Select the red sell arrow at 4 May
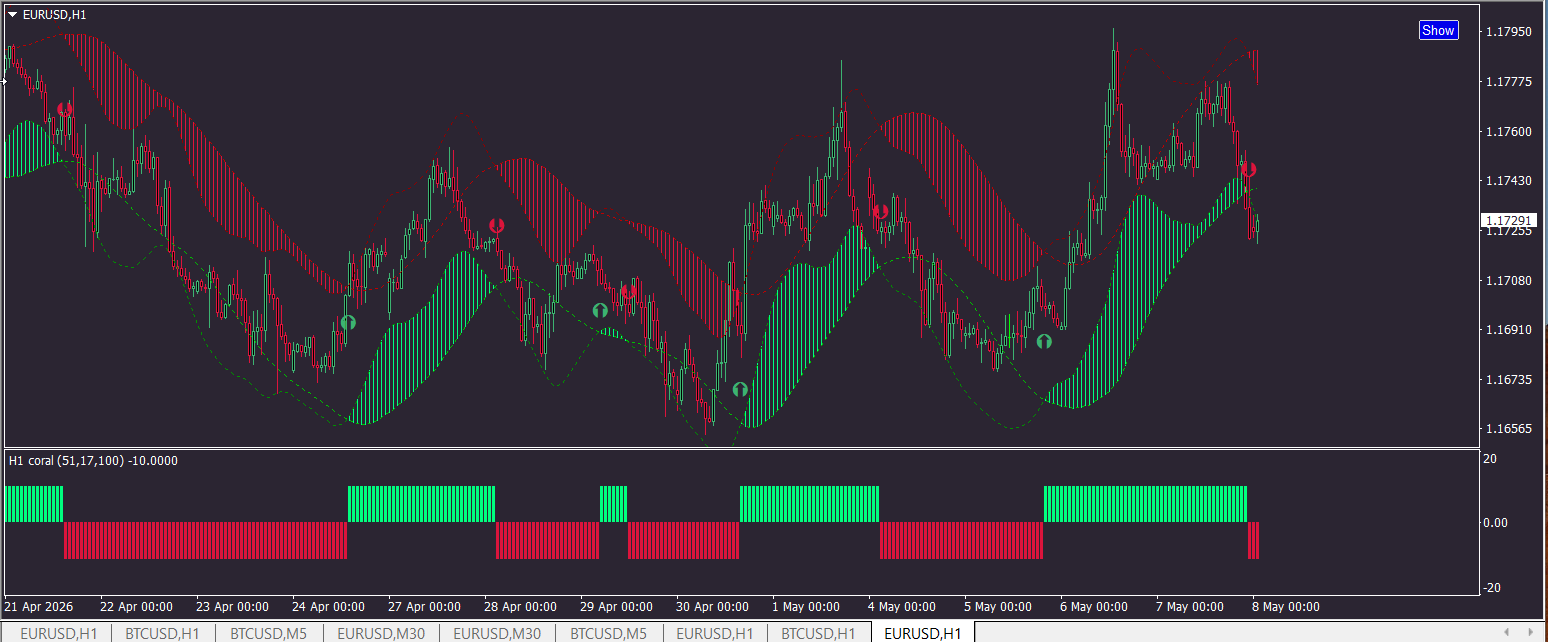This screenshot has width=1548, height=642. click(881, 211)
